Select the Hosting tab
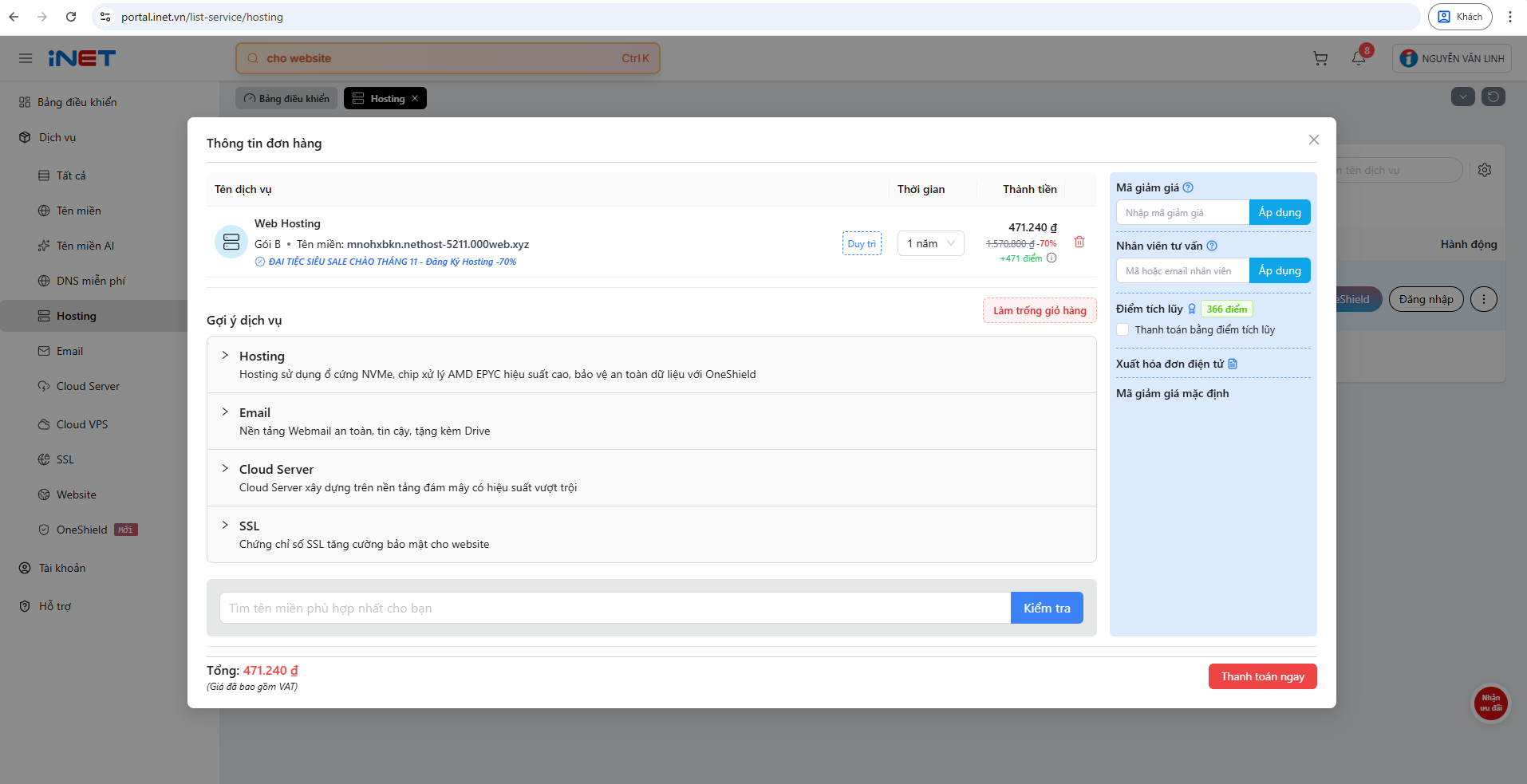Image resolution: width=1527 pixels, height=784 pixels. 385,98
